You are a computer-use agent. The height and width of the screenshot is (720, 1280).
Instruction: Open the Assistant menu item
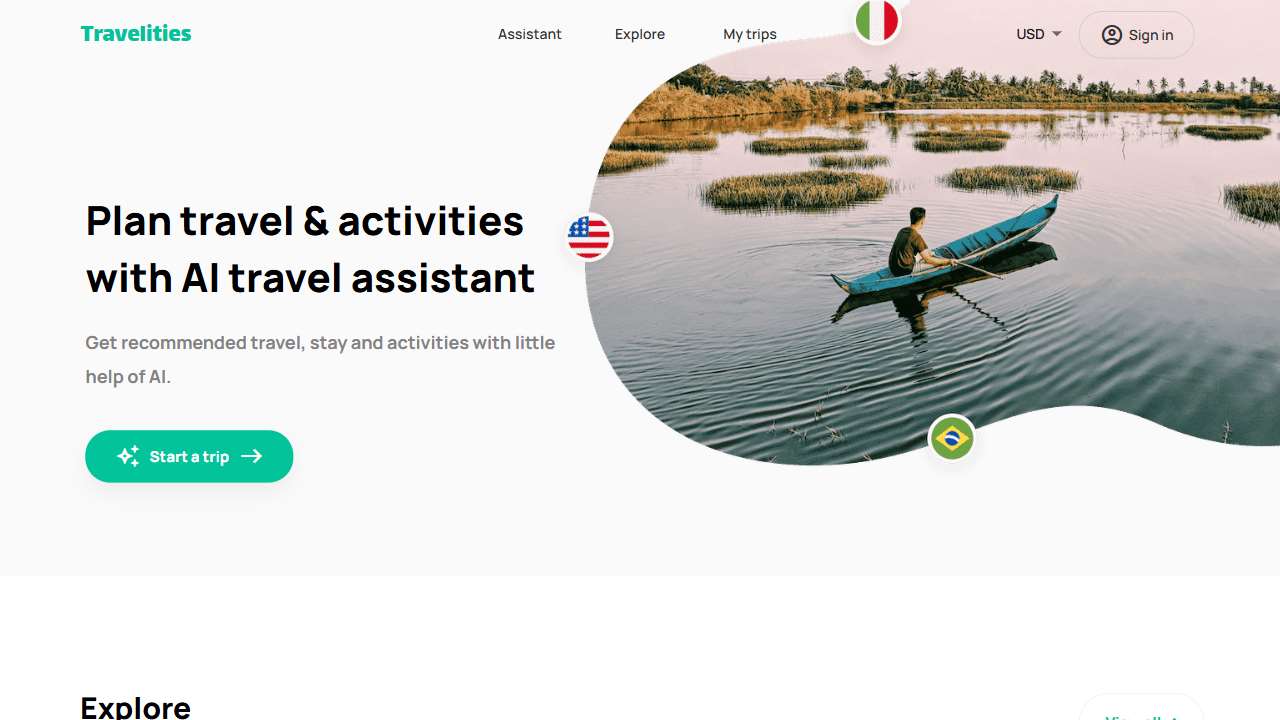tap(530, 34)
